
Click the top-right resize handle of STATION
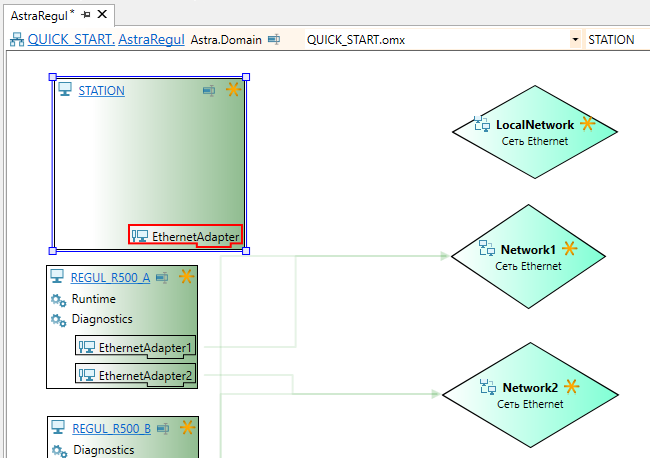(x=246, y=76)
